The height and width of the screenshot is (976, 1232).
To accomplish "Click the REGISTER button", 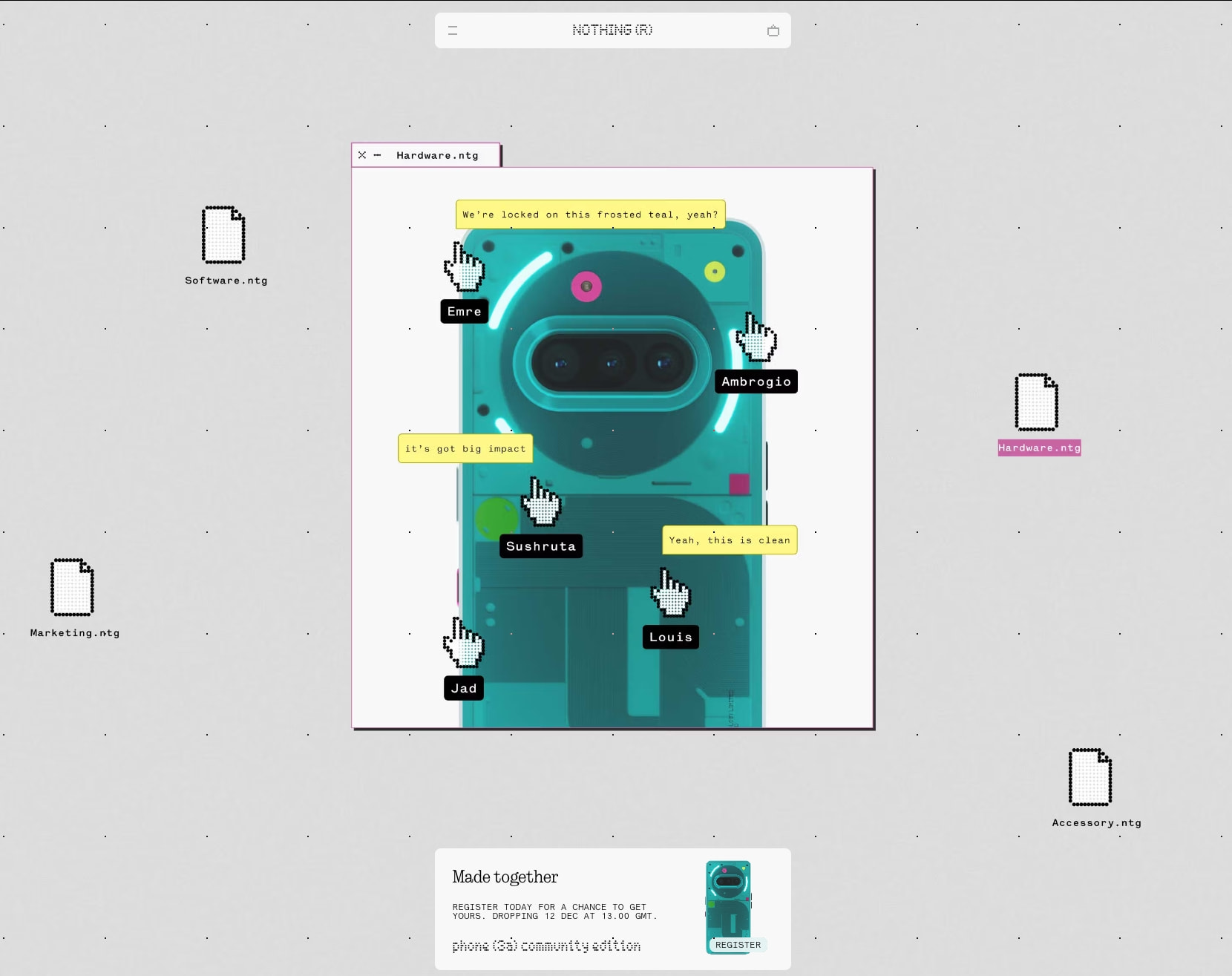I will click(738, 945).
